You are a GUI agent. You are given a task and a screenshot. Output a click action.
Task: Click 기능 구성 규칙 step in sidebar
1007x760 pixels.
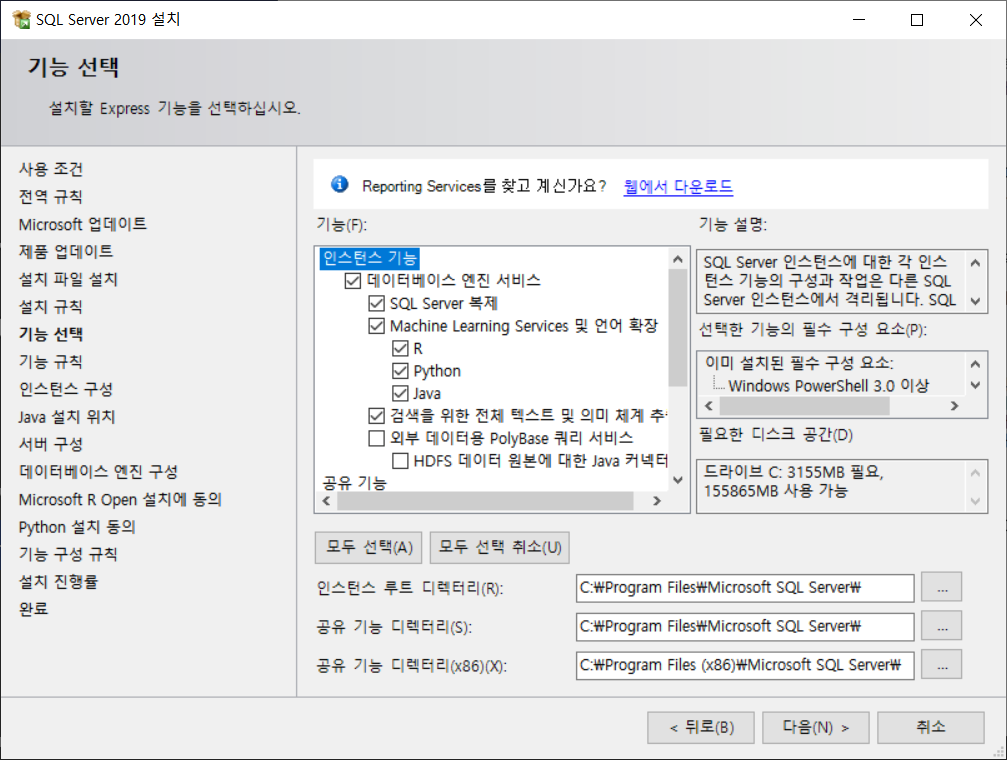[x=68, y=554]
